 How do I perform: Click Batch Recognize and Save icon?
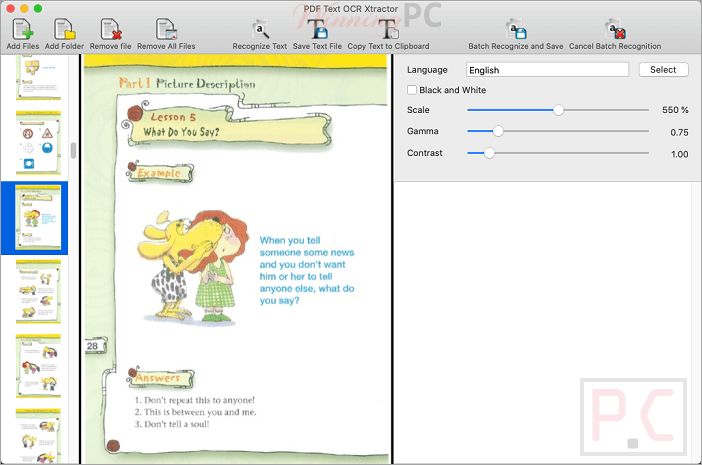click(516, 30)
